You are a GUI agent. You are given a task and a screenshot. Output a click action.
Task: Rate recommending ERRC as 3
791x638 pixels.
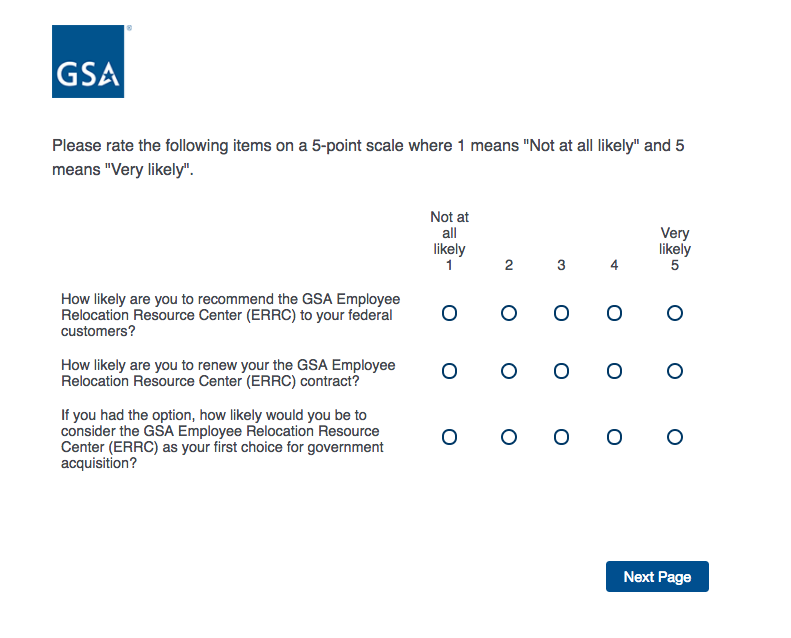click(x=561, y=313)
